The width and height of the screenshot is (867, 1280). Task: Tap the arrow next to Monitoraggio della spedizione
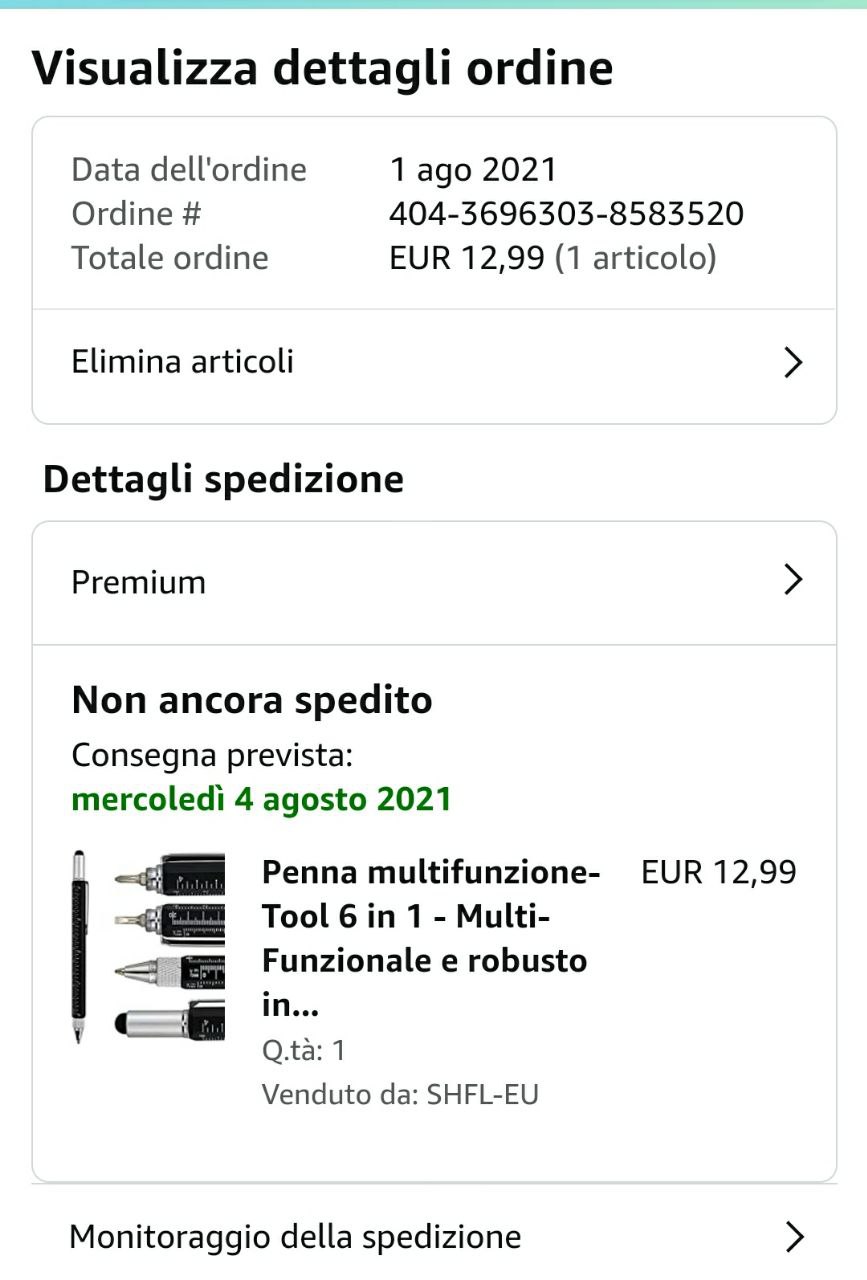[x=794, y=1237]
